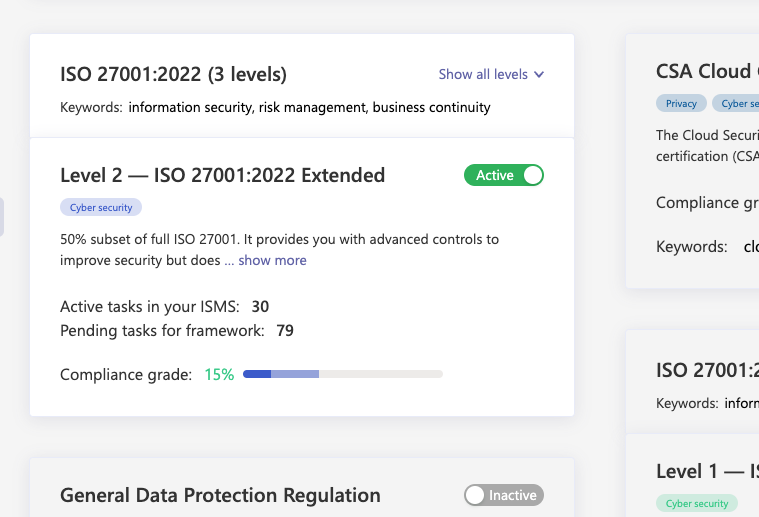Click the side panel handle on left edge
This screenshot has width=759, height=517.
tap(2, 217)
